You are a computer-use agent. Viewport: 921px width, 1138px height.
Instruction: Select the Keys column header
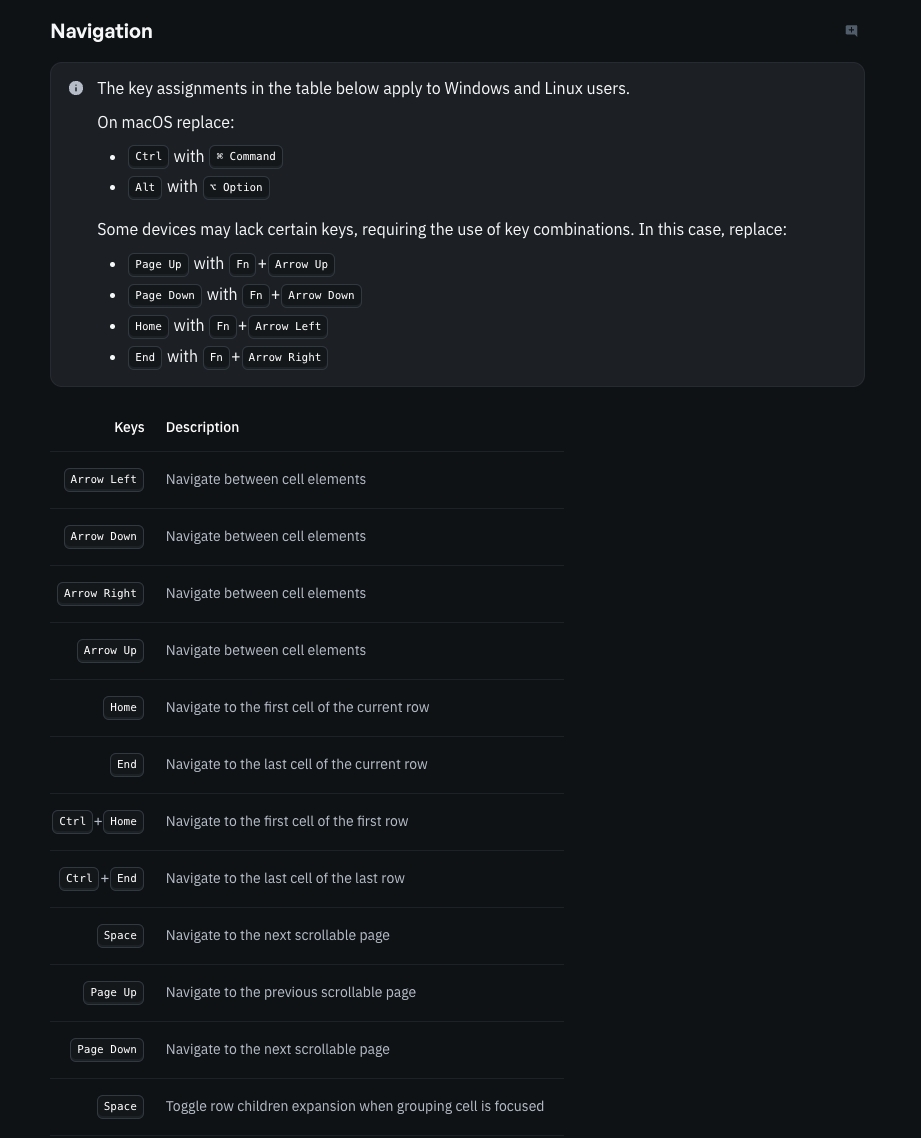pos(129,427)
